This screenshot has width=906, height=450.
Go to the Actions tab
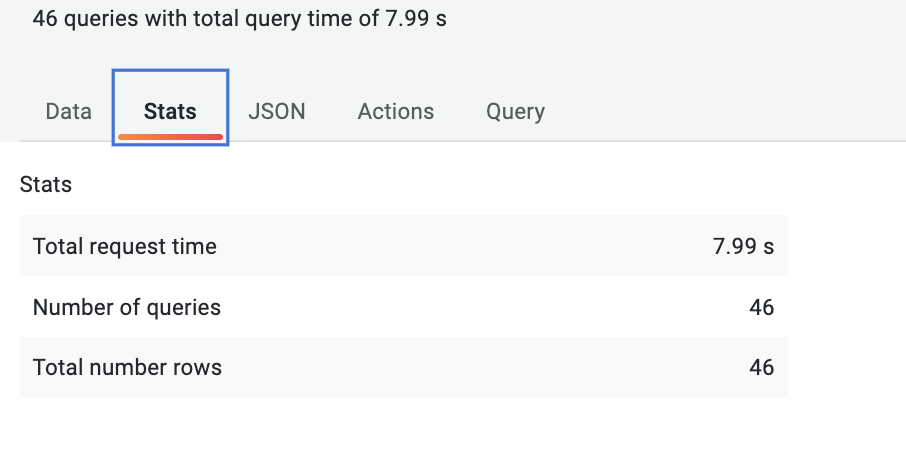396,111
